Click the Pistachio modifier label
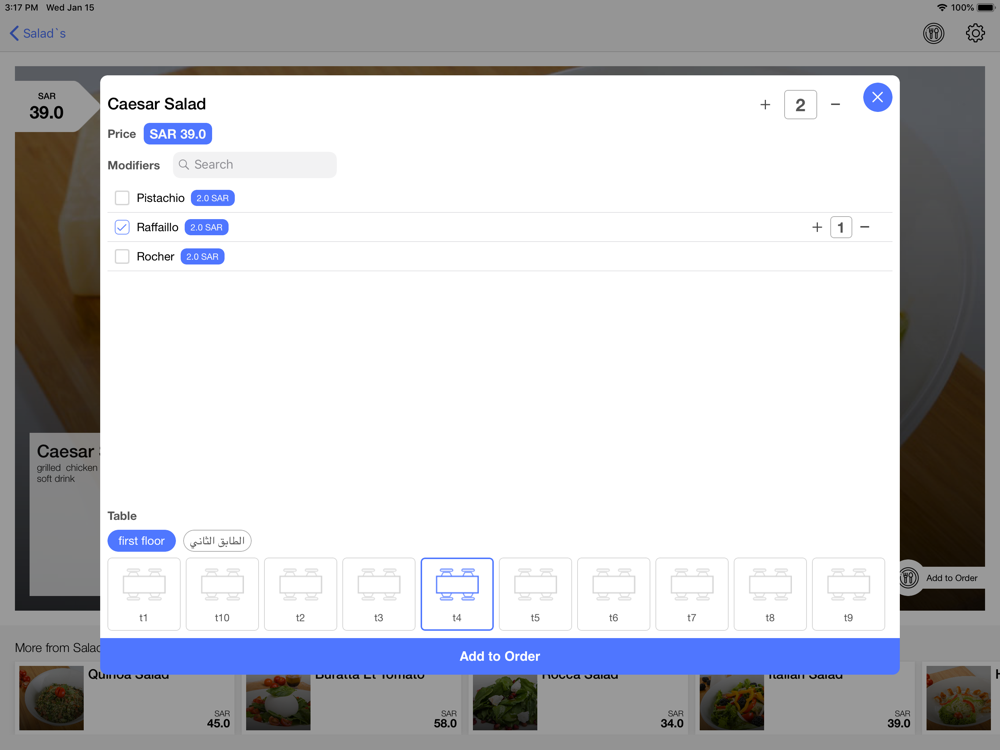1000x750 pixels. [x=161, y=198]
